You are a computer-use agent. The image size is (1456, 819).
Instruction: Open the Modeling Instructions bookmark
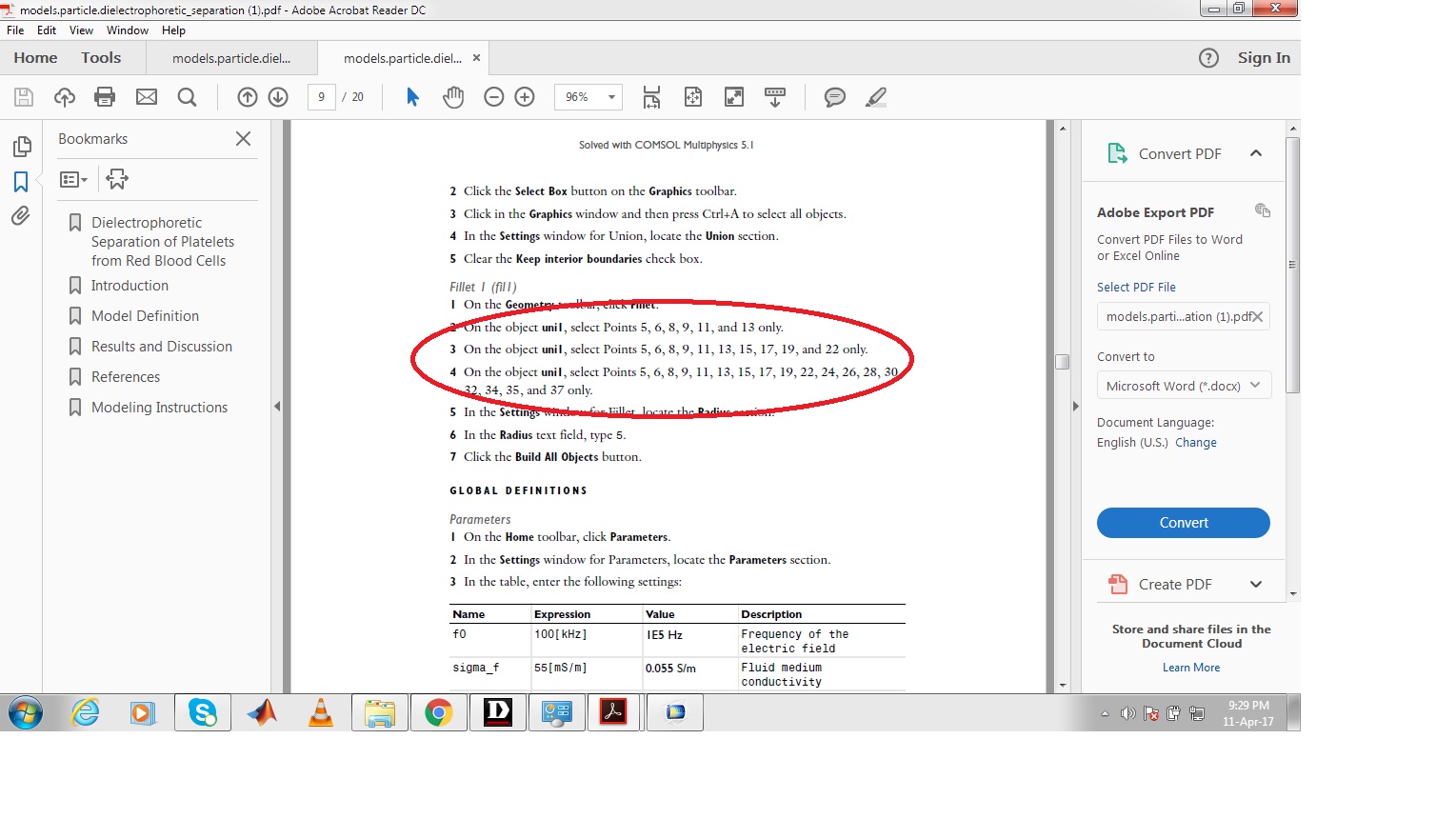tap(159, 408)
